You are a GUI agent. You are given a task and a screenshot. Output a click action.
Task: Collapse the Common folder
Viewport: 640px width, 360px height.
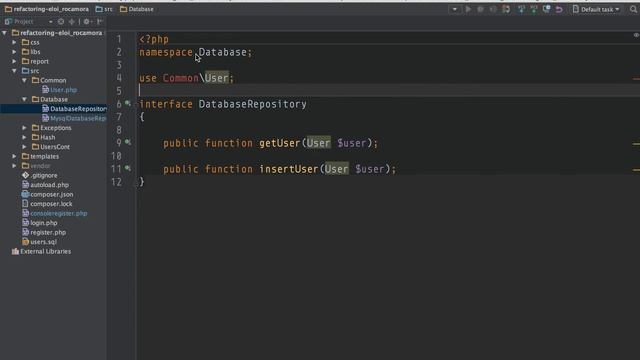[24, 80]
